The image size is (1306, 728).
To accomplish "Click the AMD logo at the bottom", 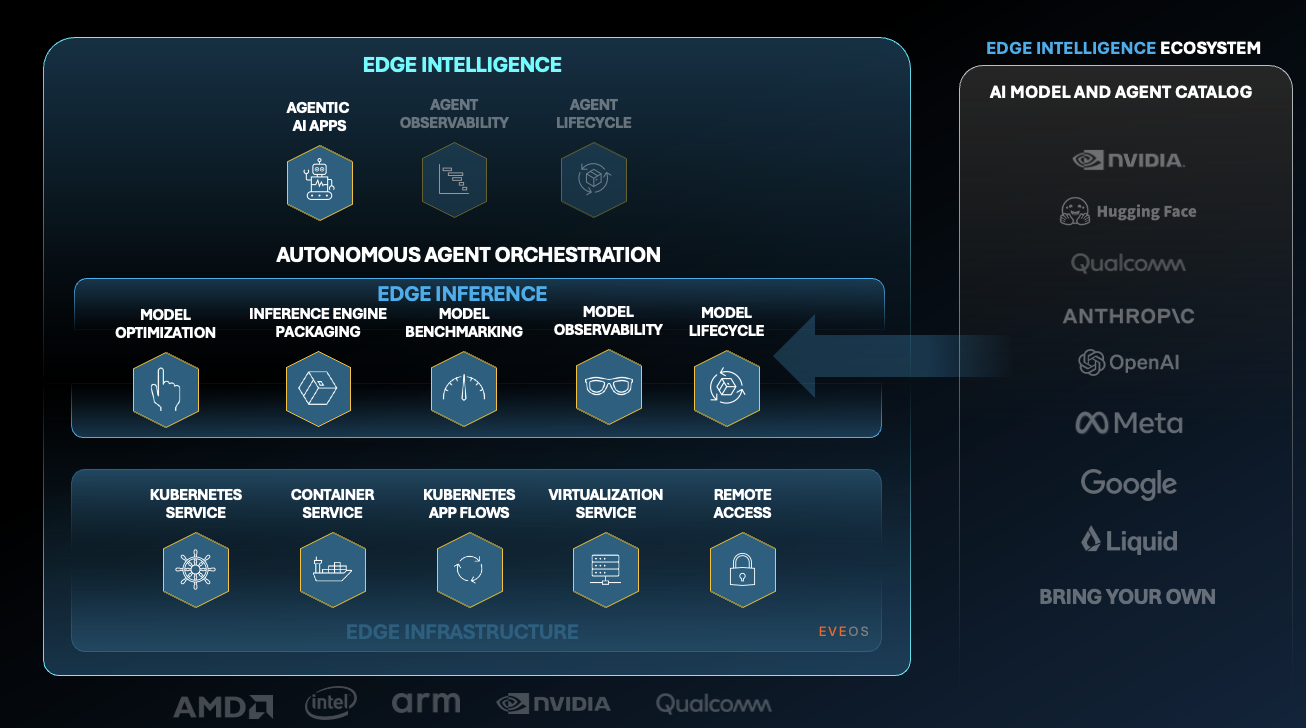I will coord(223,705).
